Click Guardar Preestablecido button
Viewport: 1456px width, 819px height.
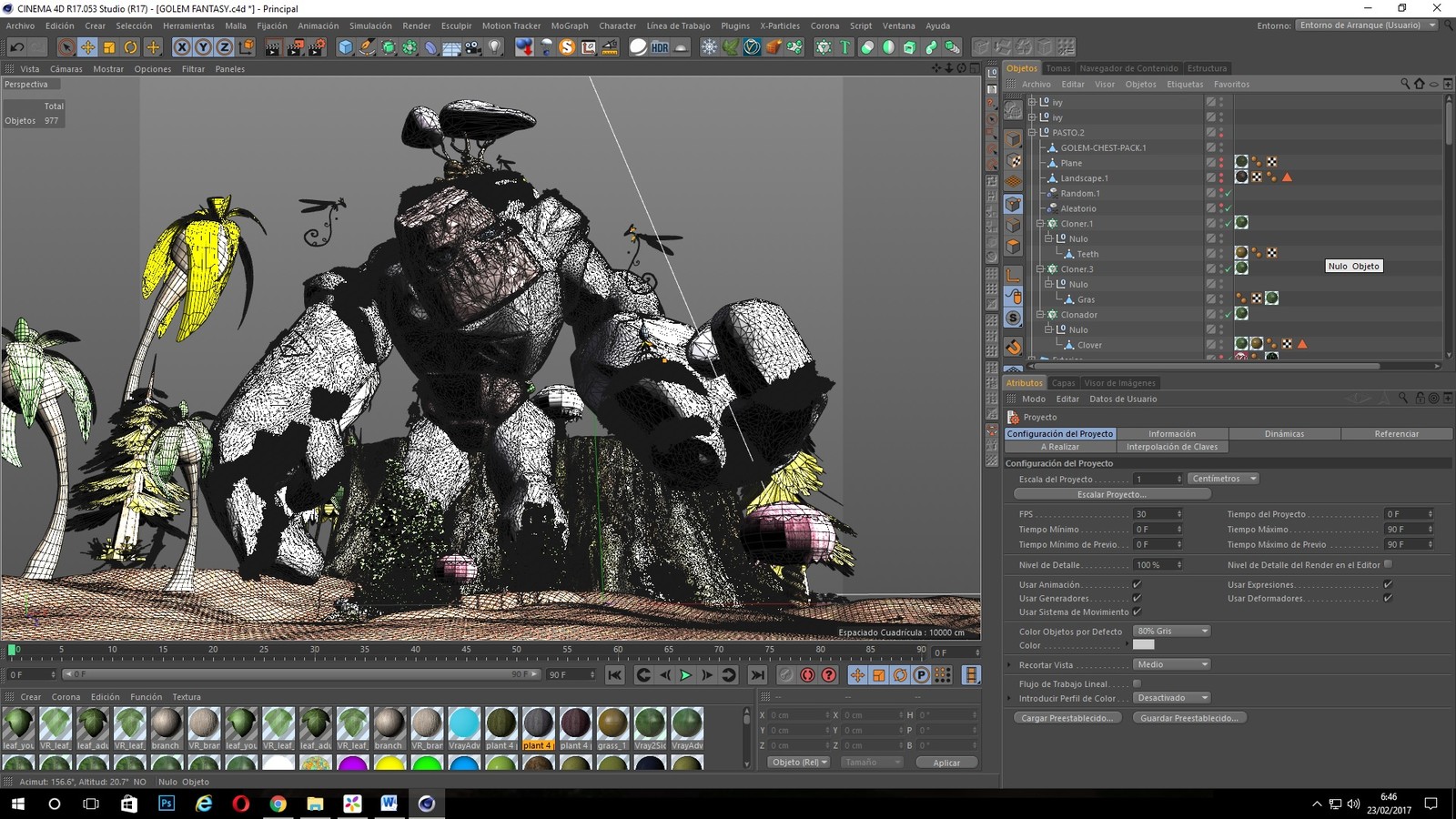1189,718
